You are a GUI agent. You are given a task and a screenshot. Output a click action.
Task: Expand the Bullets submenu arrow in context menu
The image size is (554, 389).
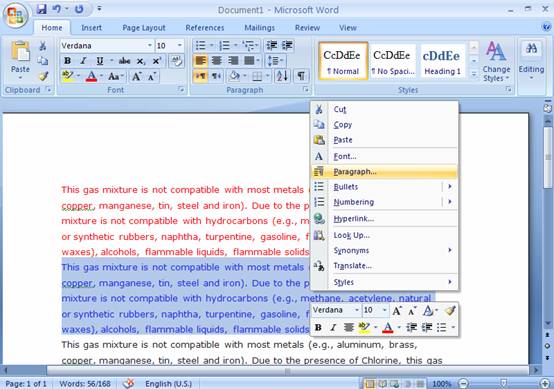point(450,187)
